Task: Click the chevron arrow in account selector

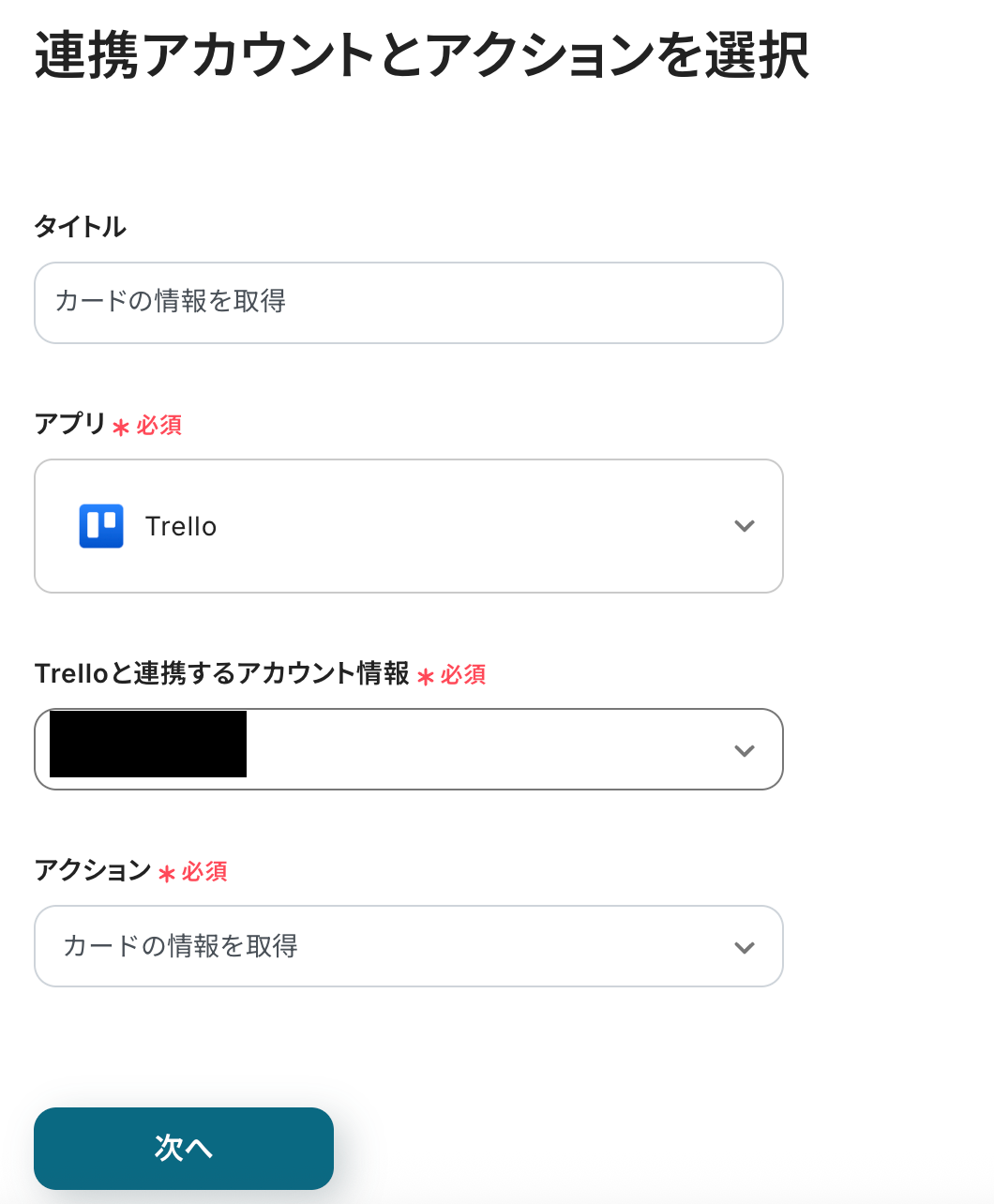Action: click(745, 750)
